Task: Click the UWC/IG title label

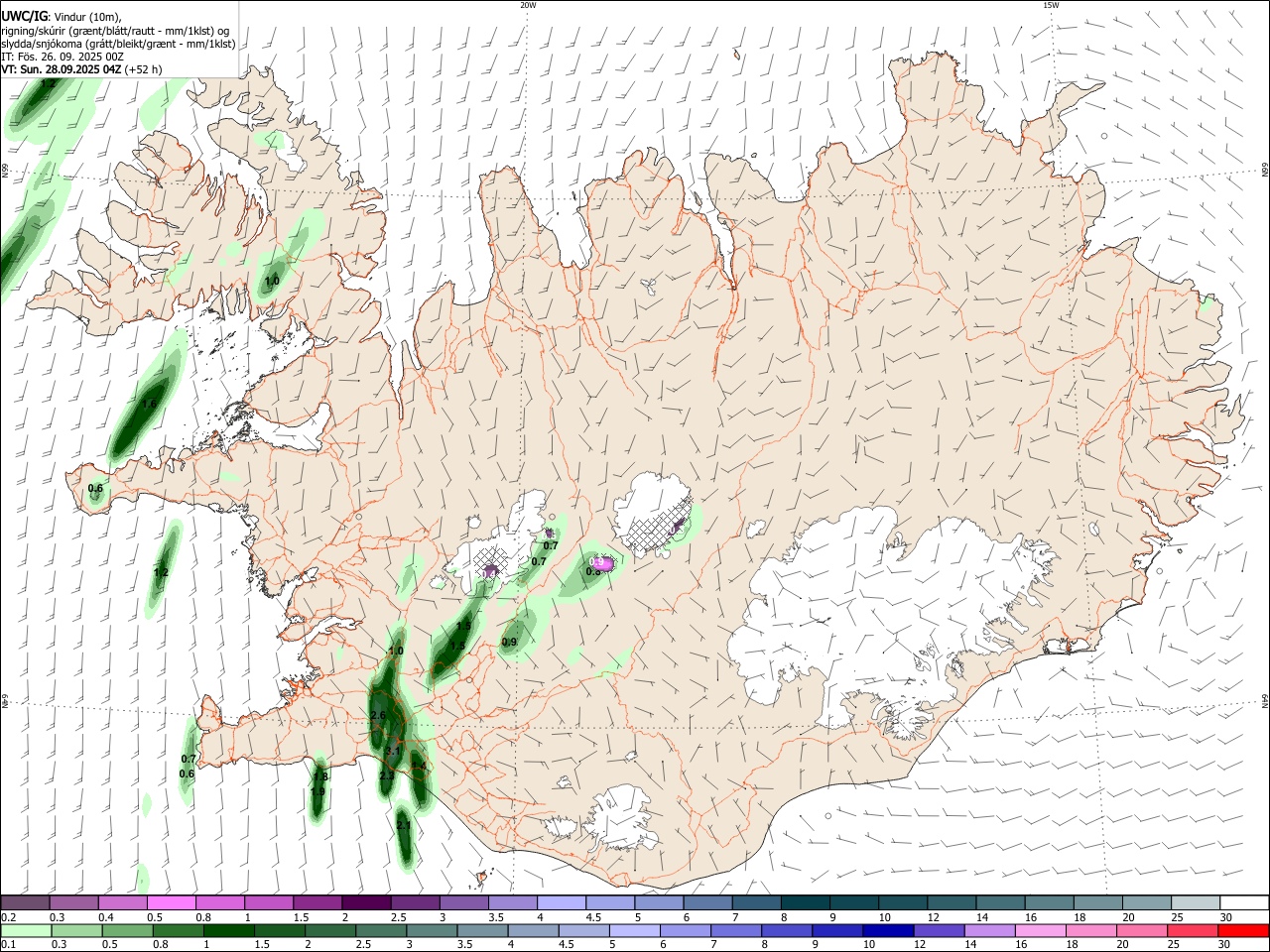Action: click(x=24, y=16)
